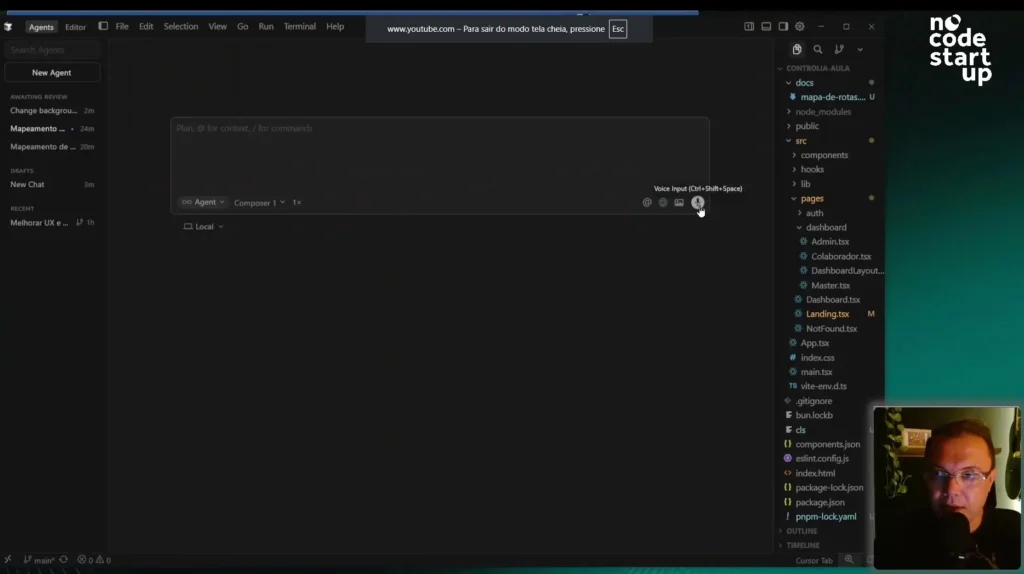
Task: Click the Voice Input microphone icon
Action: (x=697, y=202)
